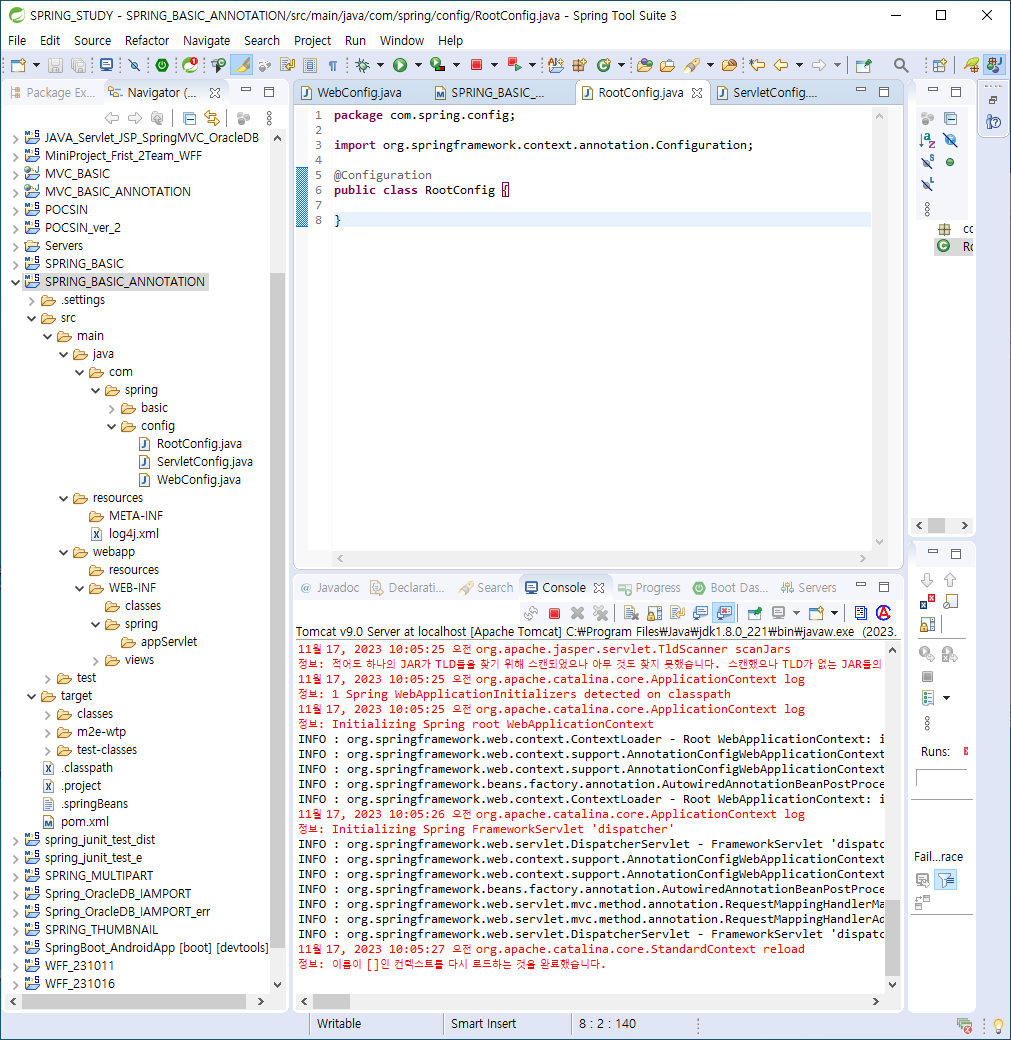The image size is (1011, 1040).
Task: Click the Save icon in toolbar
Action: [55, 65]
